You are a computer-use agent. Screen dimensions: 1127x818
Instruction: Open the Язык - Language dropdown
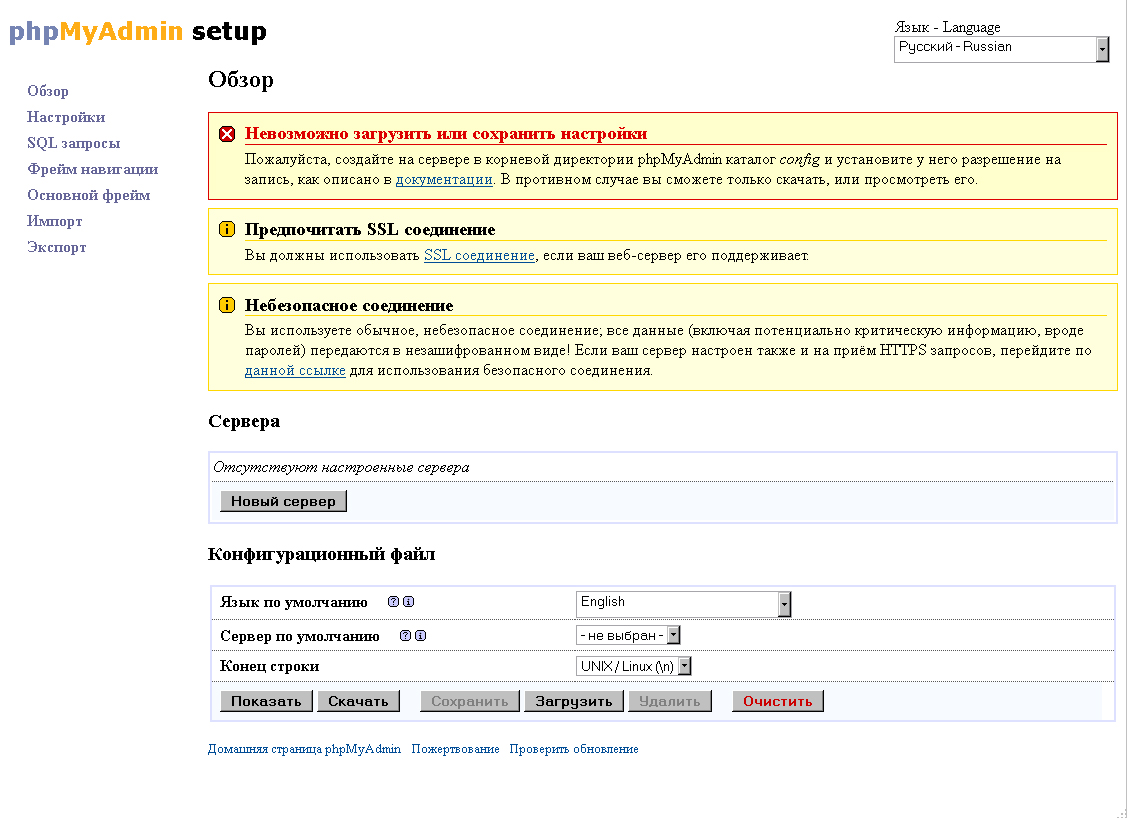pos(1001,49)
